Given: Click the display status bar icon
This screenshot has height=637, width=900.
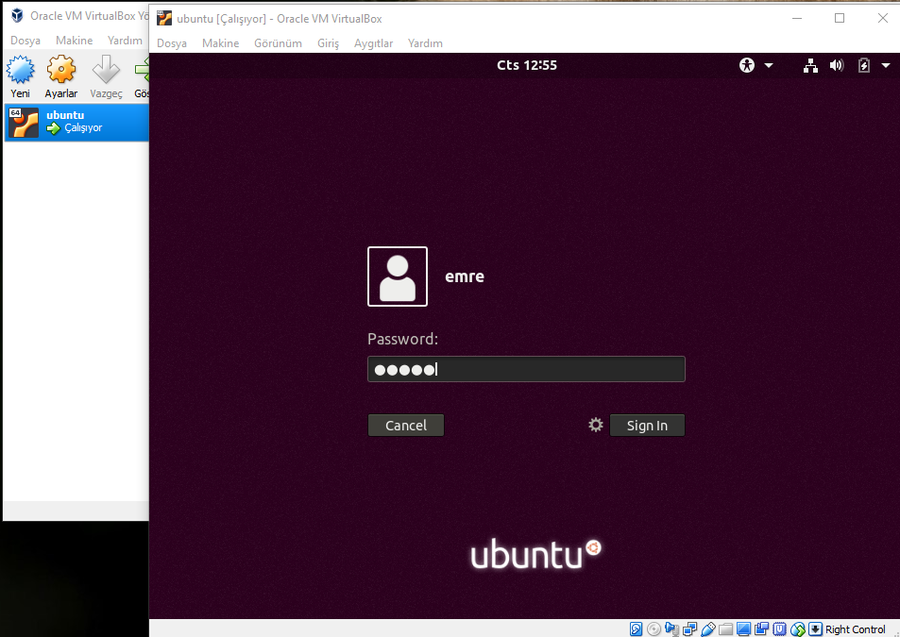Looking at the screenshot, I should (744, 629).
